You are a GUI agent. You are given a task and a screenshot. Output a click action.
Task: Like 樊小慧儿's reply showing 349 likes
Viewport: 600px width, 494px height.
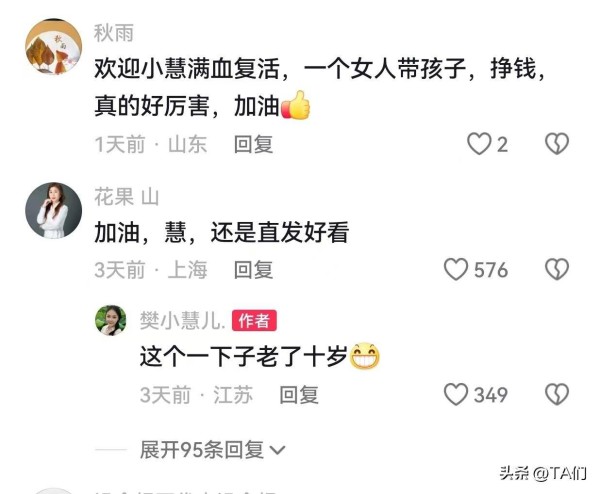click(456, 394)
